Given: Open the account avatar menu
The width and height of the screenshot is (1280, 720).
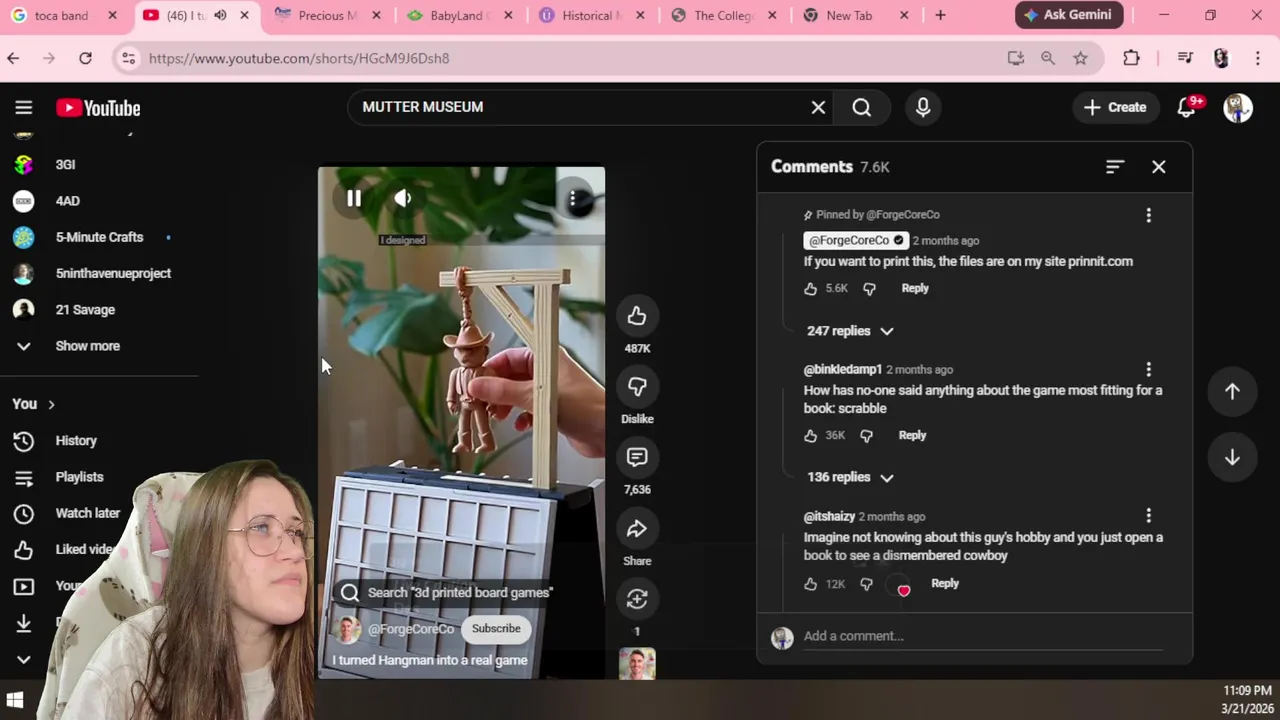Looking at the screenshot, I should pos(1238,107).
